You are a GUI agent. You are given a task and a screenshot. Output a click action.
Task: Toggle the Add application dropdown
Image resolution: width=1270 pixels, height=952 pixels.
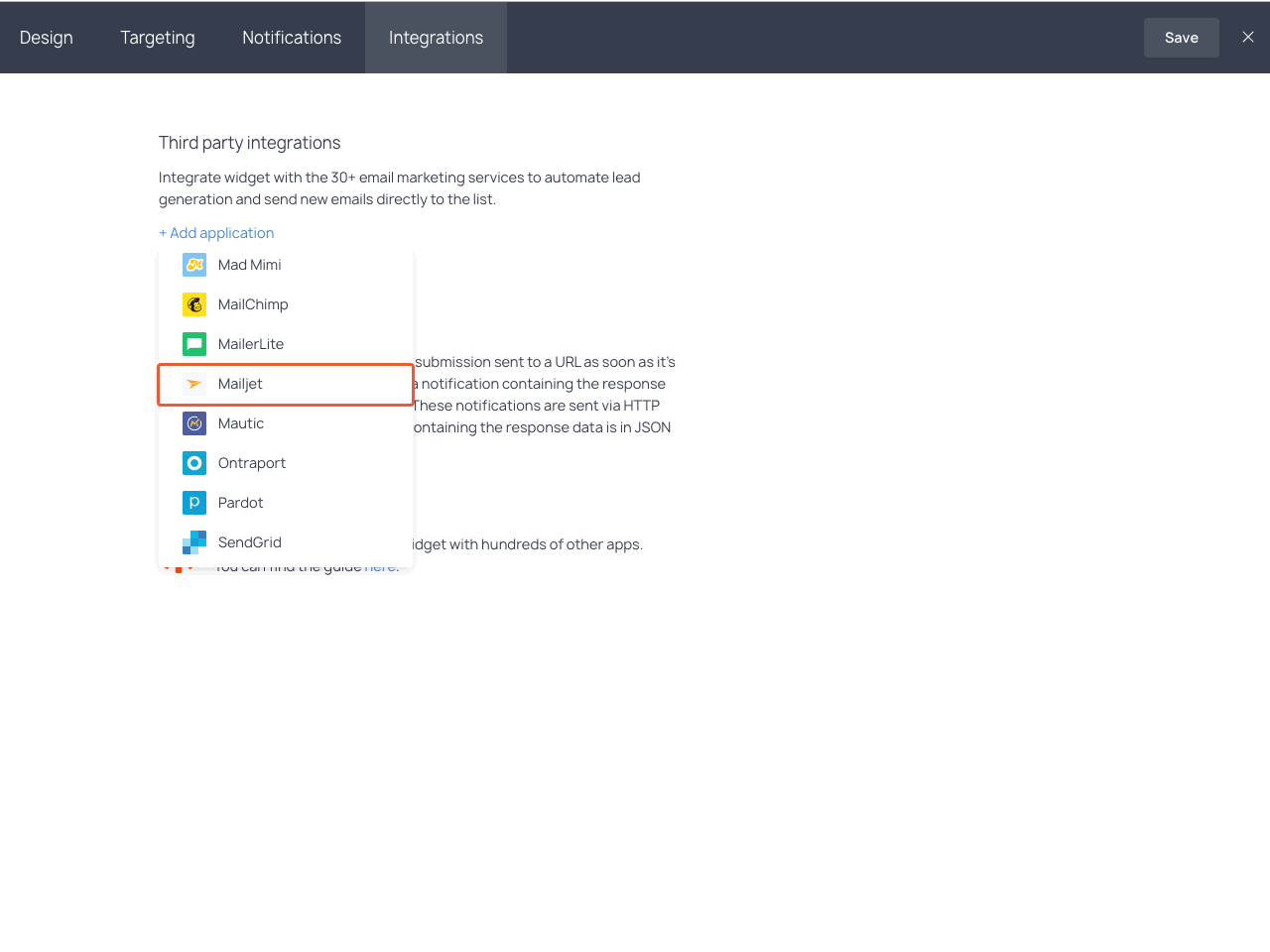(x=216, y=233)
